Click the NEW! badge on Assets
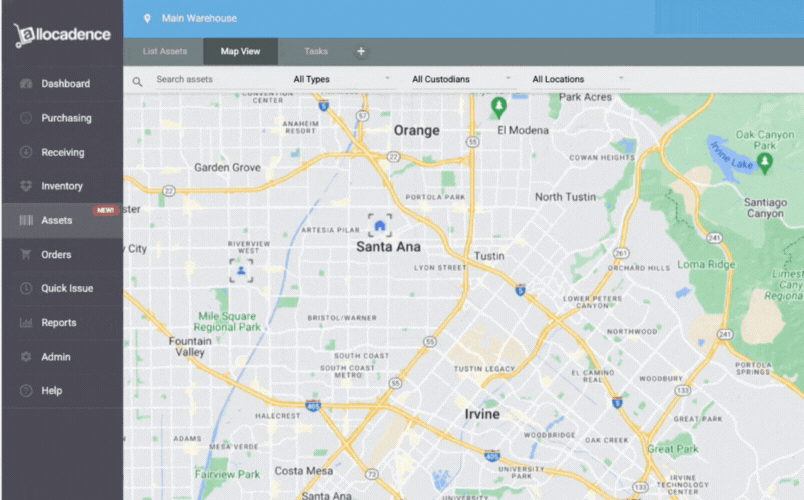Screen dimensions: 804x500 coord(105,210)
